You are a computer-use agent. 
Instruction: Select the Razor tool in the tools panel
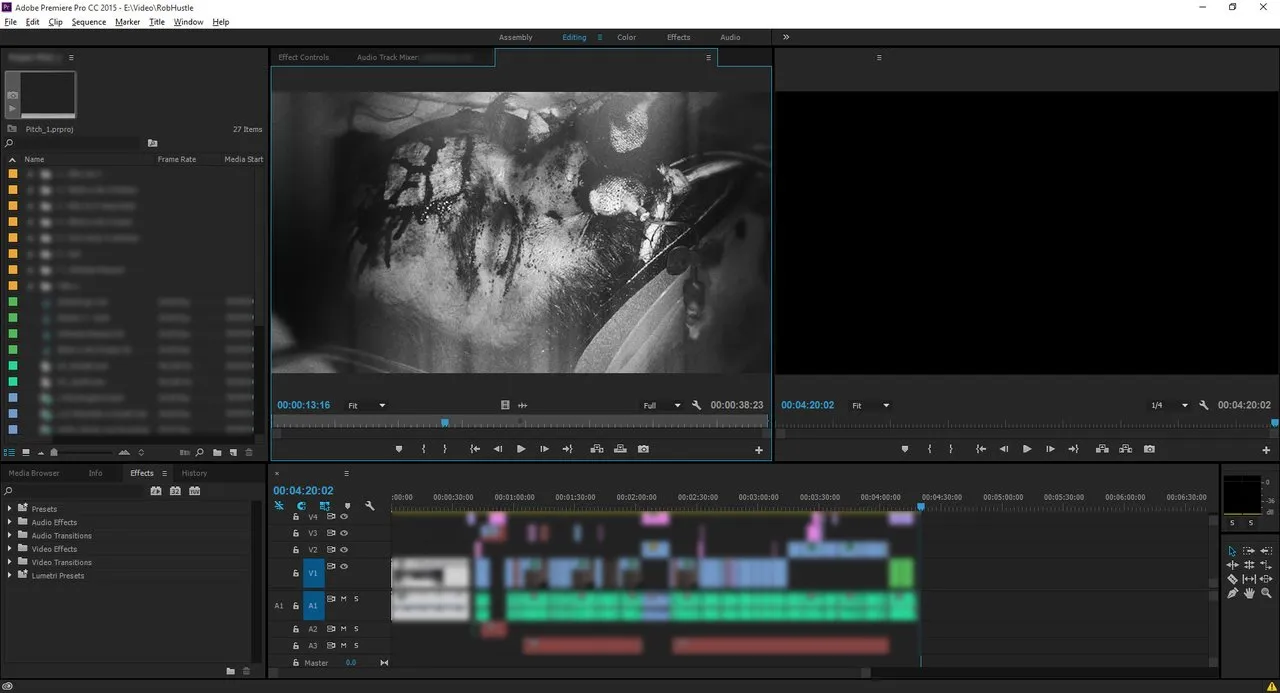[1232, 579]
